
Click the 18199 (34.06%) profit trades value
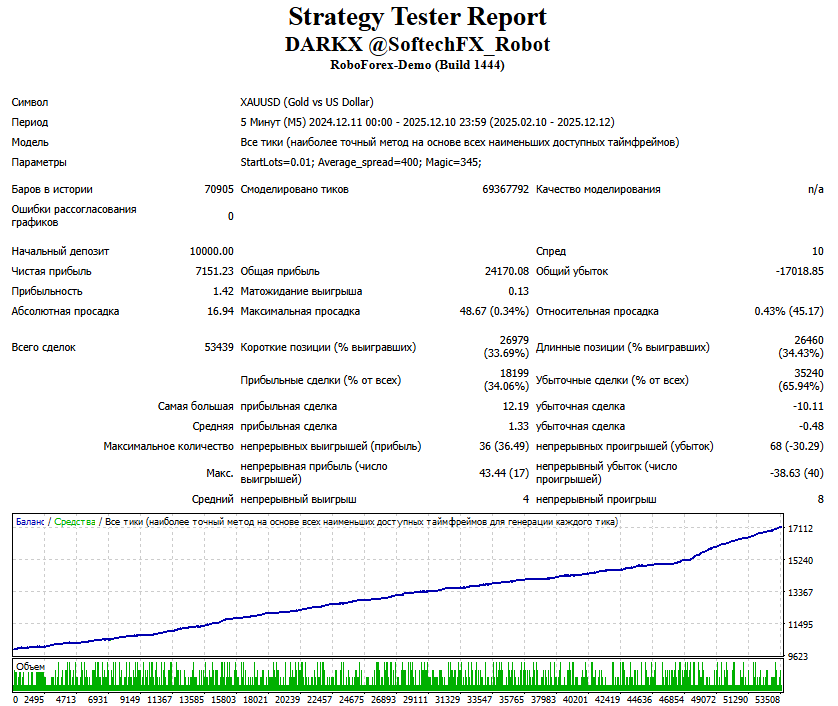[x=506, y=380]
